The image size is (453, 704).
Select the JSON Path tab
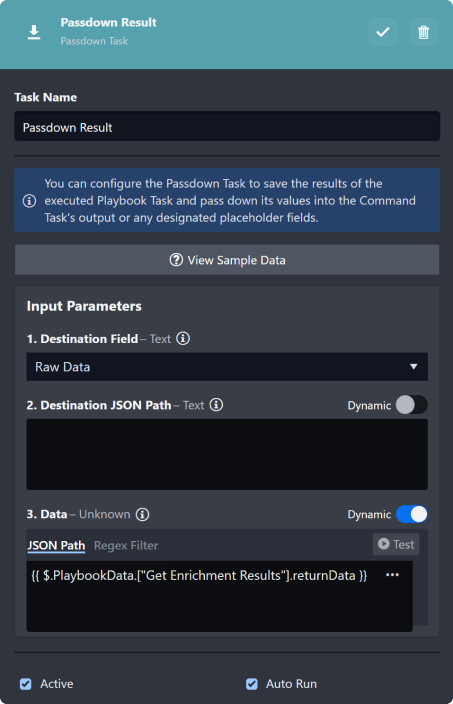[x=56, y=546]
